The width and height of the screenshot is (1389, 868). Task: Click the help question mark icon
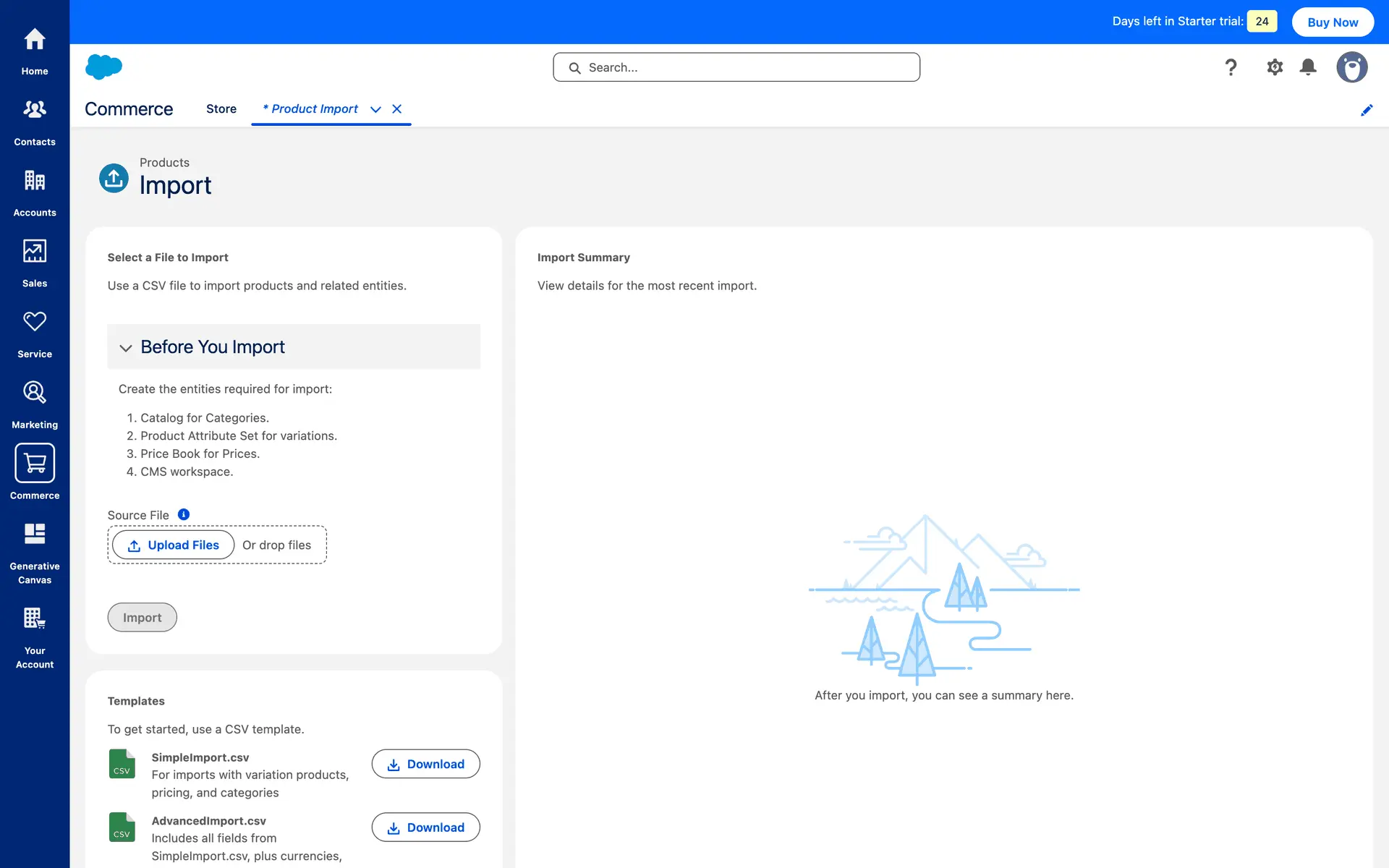(x=1231, y=67)
